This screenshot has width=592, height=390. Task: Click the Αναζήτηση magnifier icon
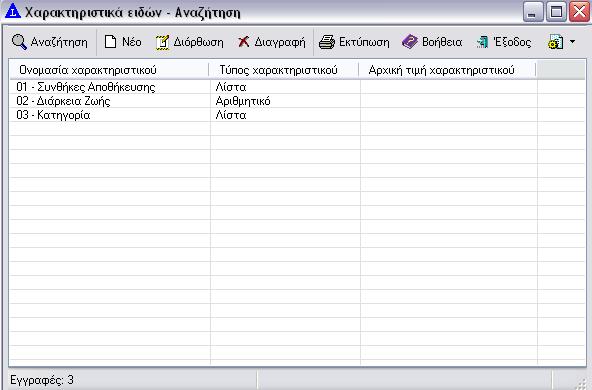pos(19,42)
